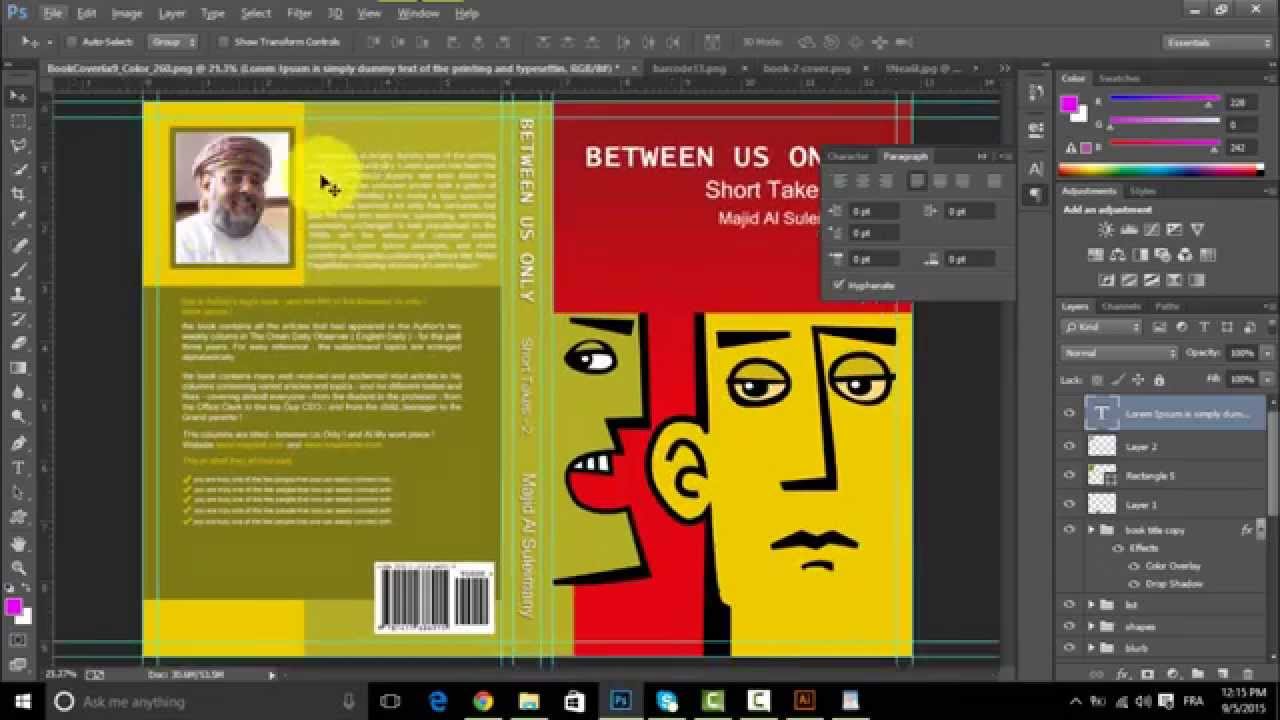Select the Zoom tool in toolbox
1280x720 pixels.
point(18,568)
